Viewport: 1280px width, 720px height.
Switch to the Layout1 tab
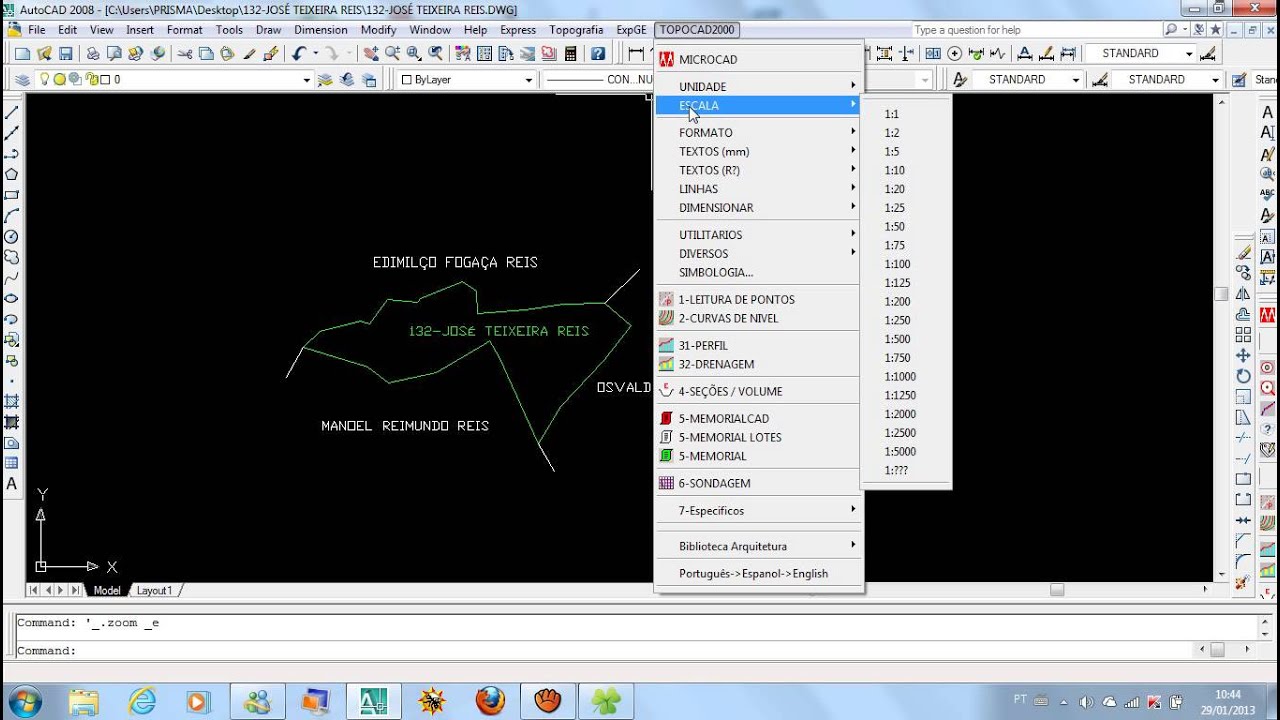pyautogui.click(x=154, y=591)
